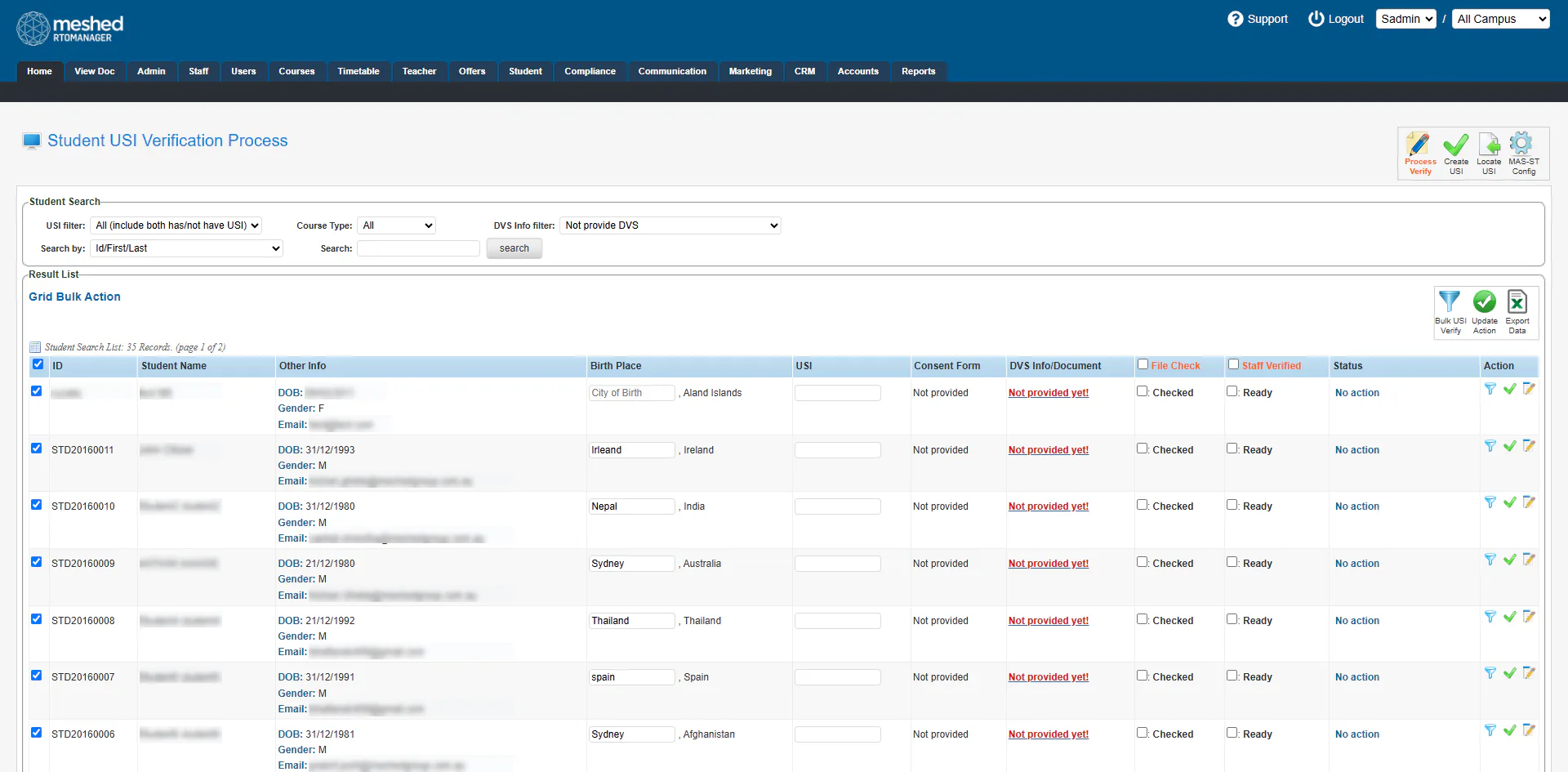Click the search button
This screenshot has height=772, width=1568.
514,248
